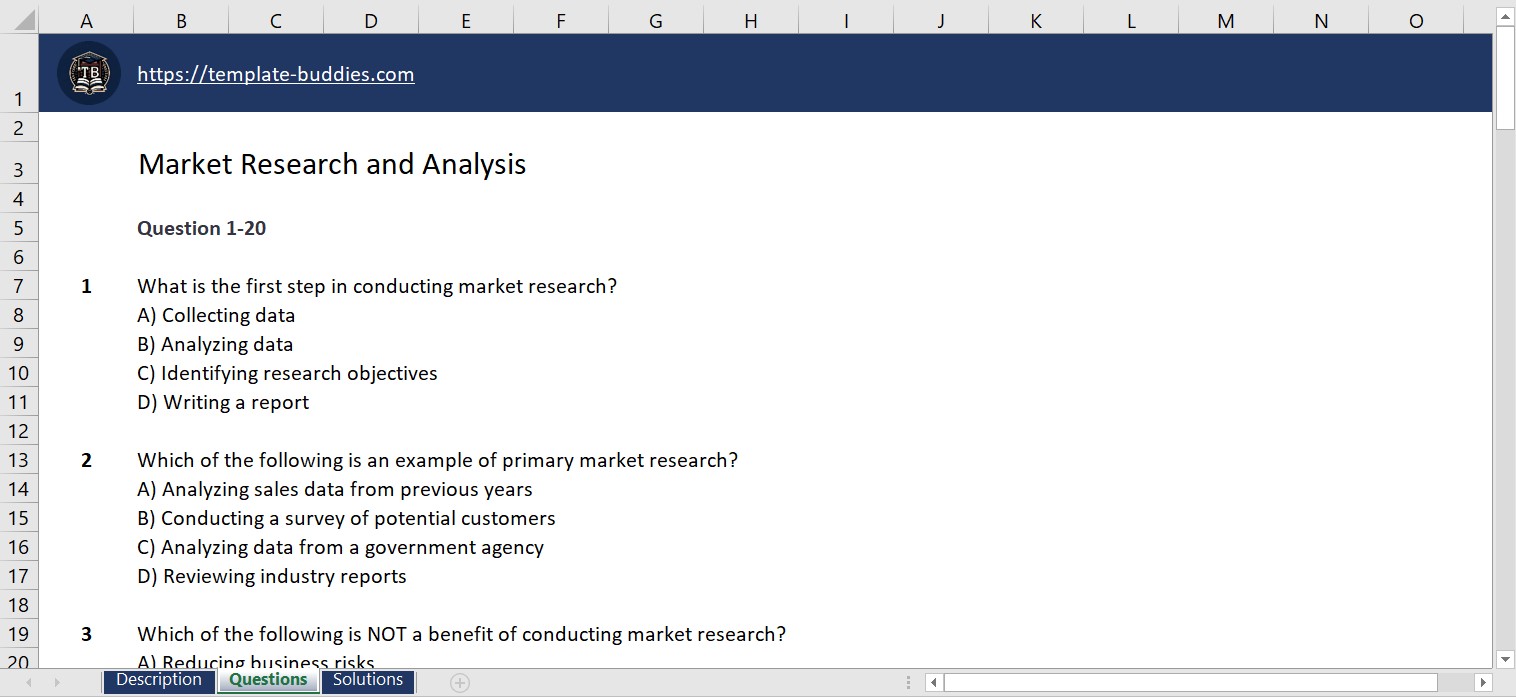Select the Questions sheet tab
Image resolution: width=1516 pixels, height=697 pixels.
267,680
